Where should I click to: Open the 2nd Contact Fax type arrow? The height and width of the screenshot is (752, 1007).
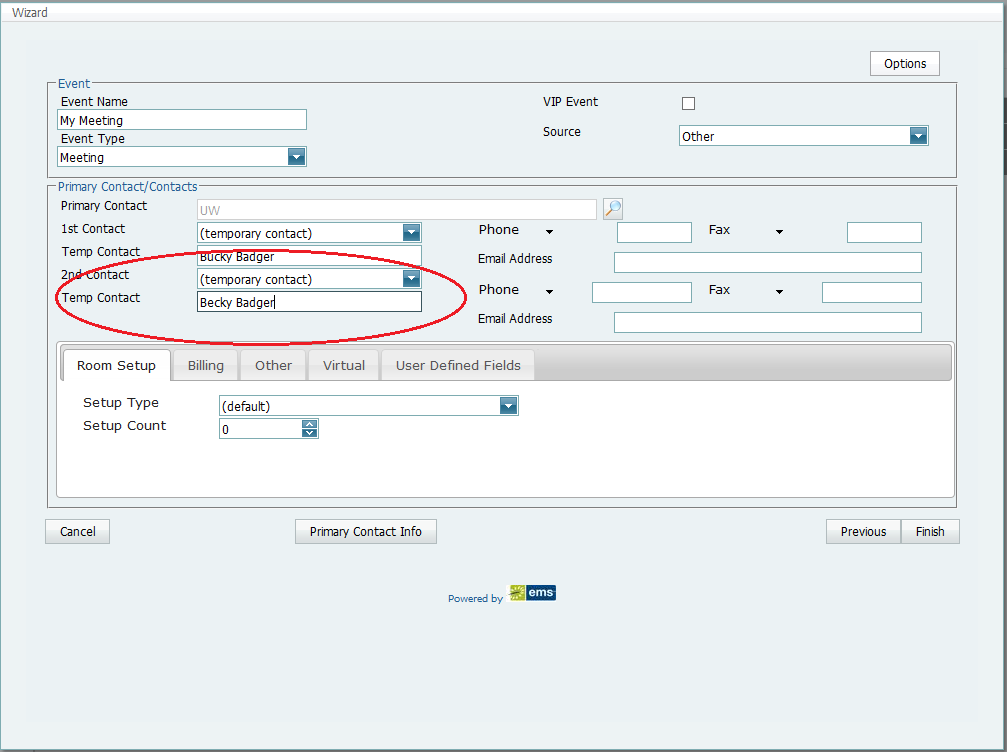[779, 292]
